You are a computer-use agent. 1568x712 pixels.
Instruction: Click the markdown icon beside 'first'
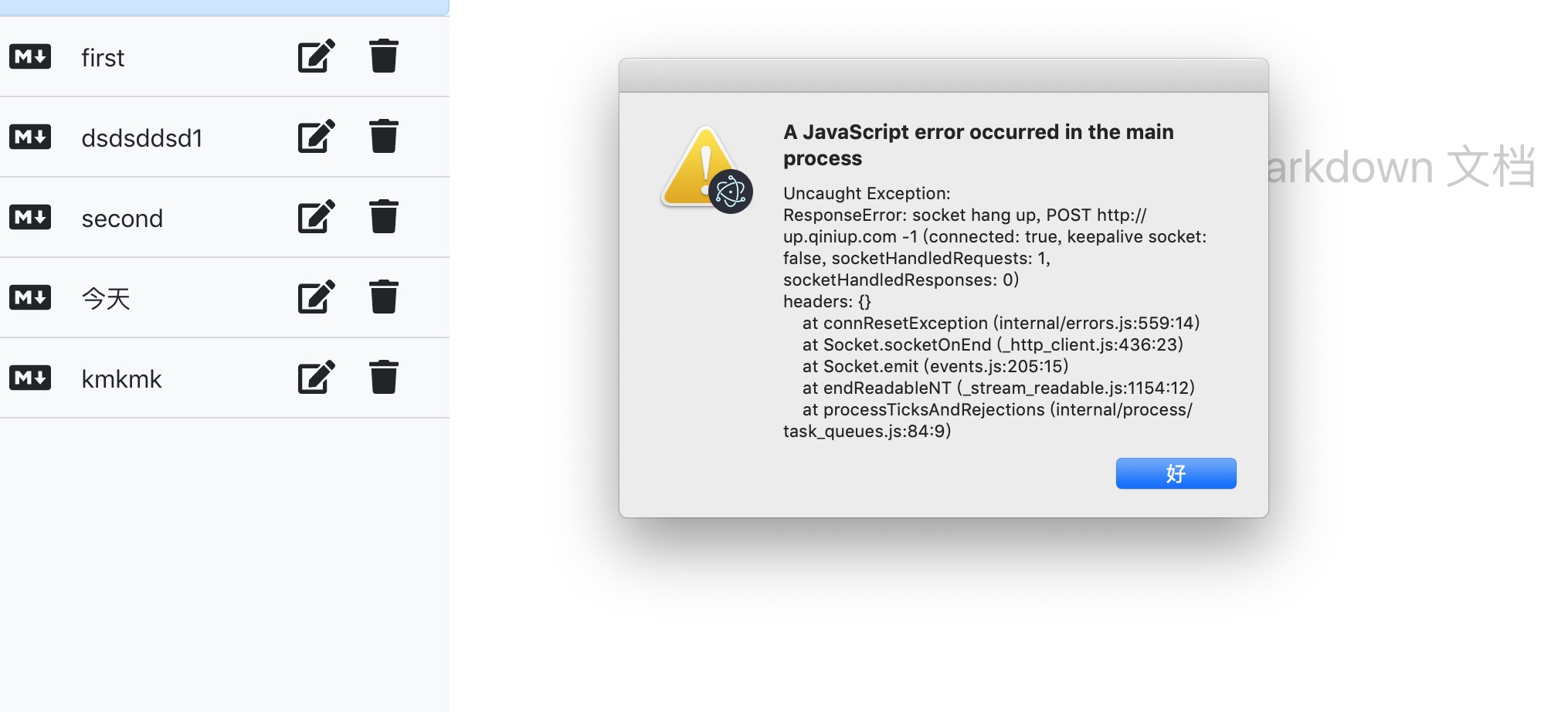[30, 56]
